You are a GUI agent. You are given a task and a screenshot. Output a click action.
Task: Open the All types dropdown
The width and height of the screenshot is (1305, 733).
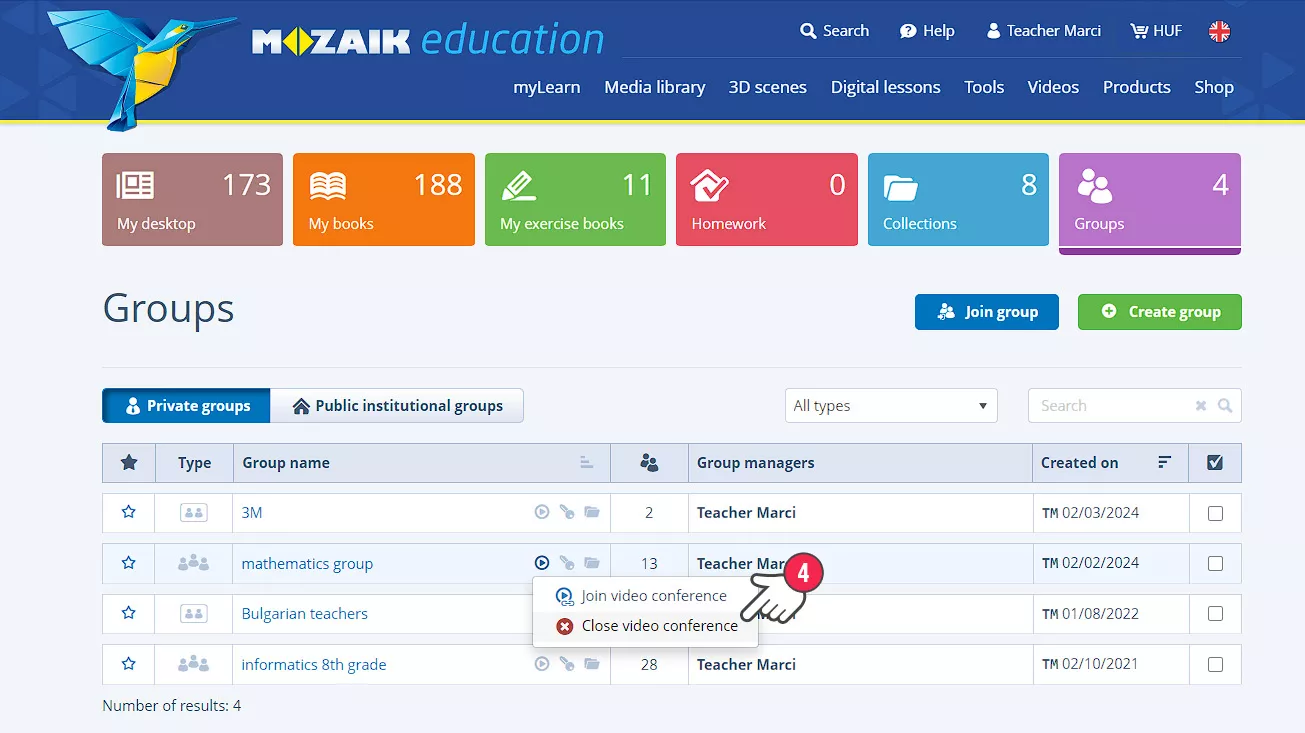[x=890, y=406]
